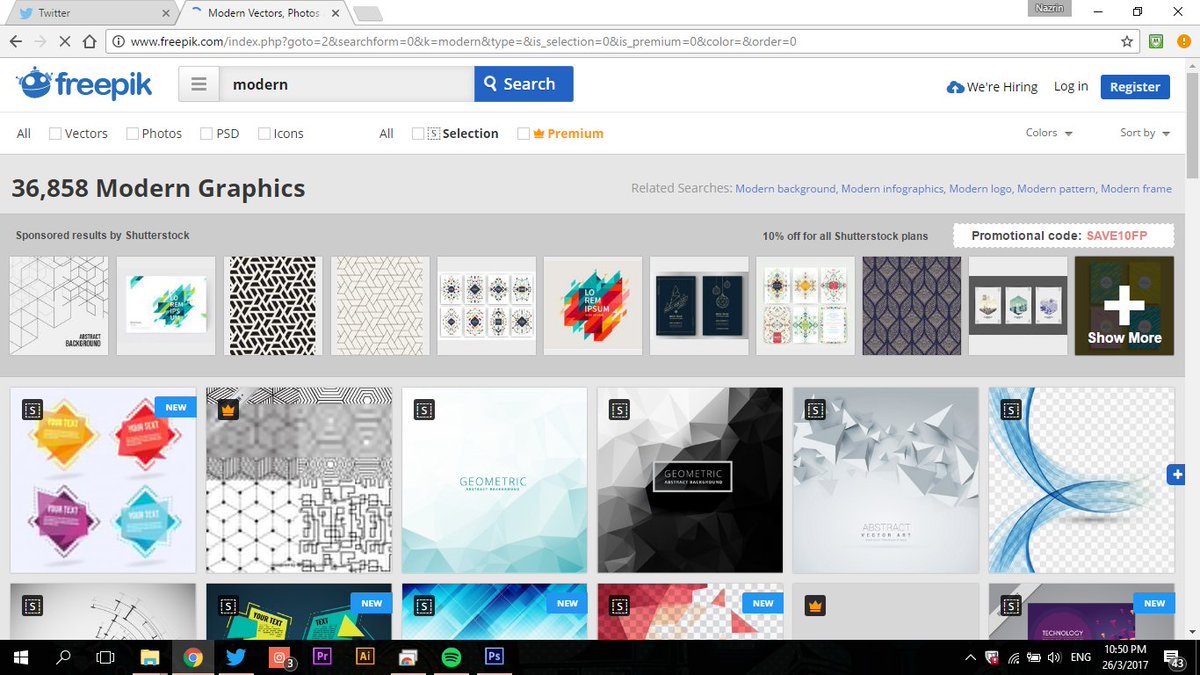Click the Selection badge on blue wave image

point(1011,410)
